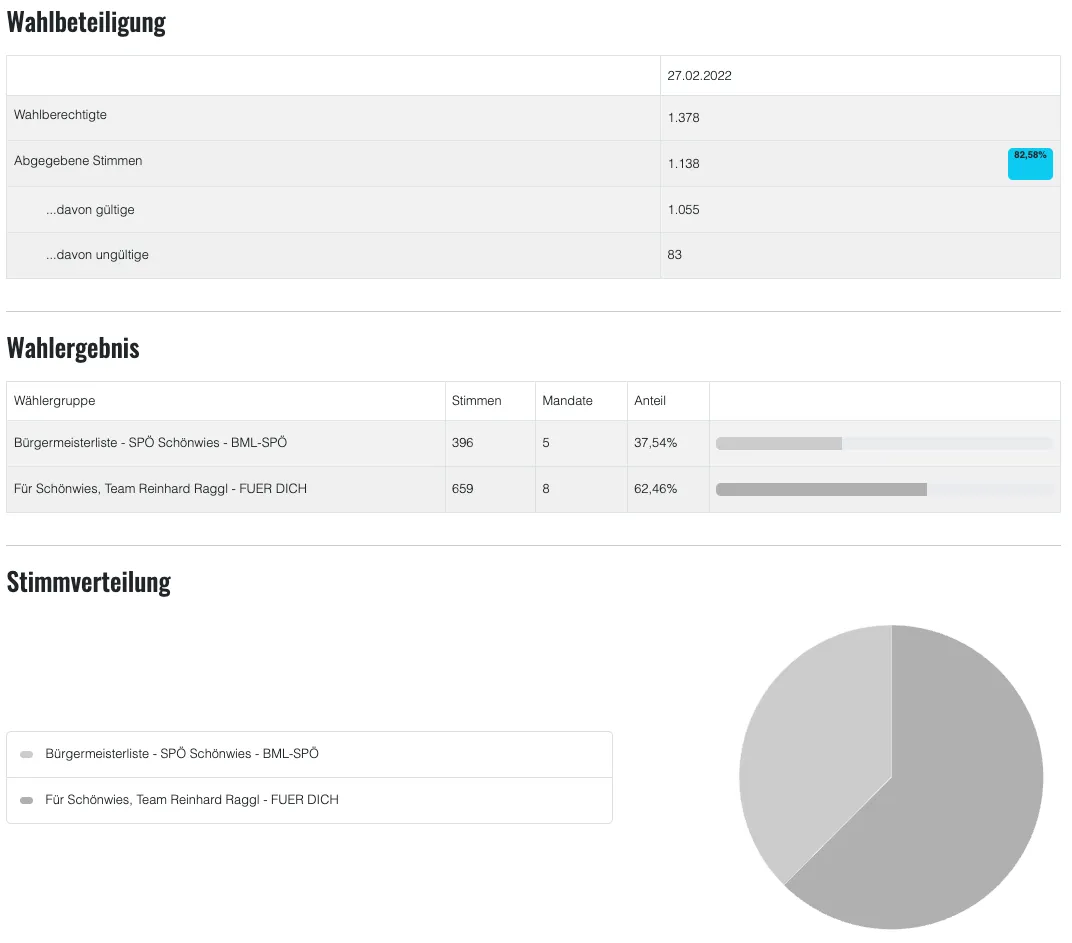The width and height of the screenshot is (1072, 943).
Task: Select the date 27.02.2022 column header
Action: click(699, 75)
